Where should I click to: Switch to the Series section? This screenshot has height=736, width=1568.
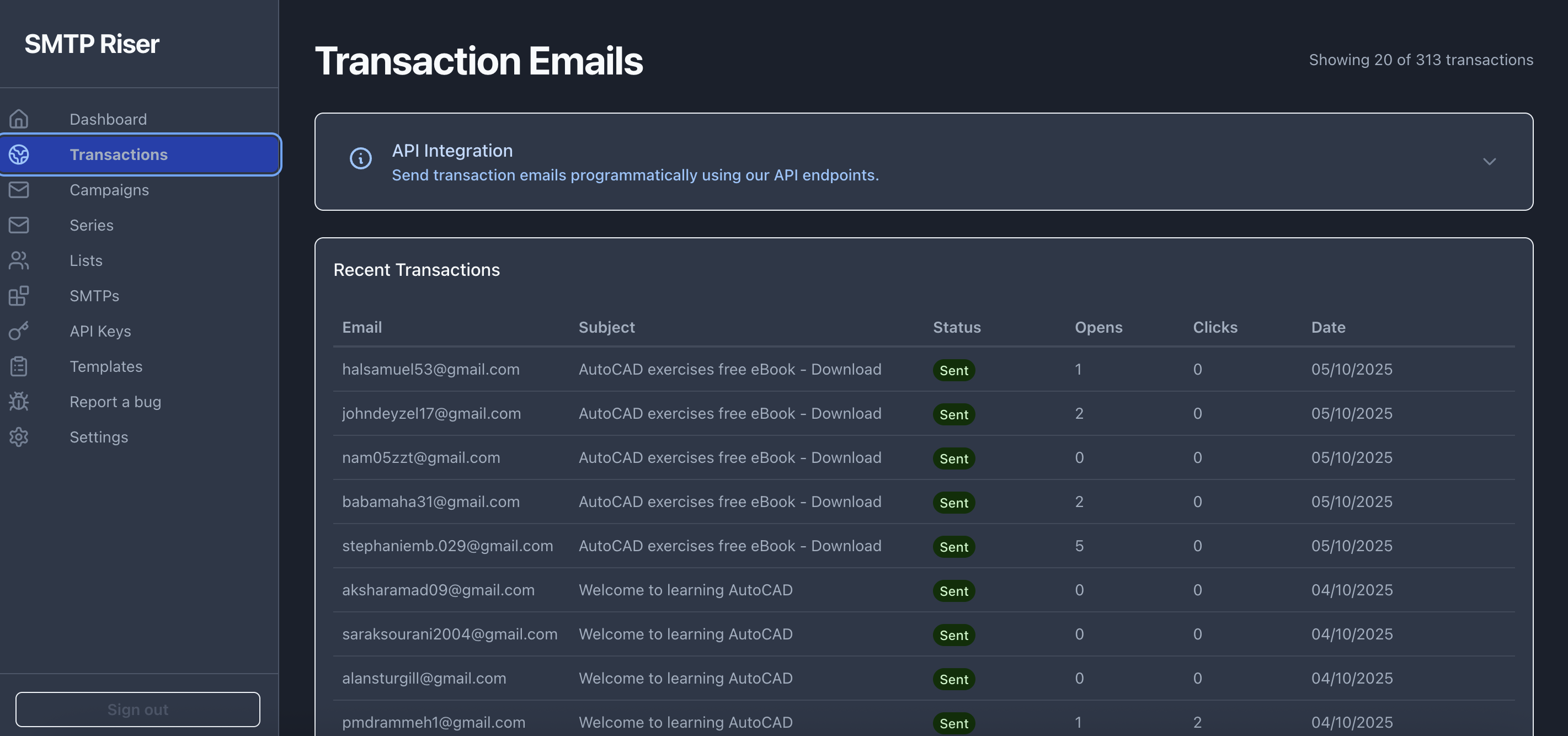[91, 225]
